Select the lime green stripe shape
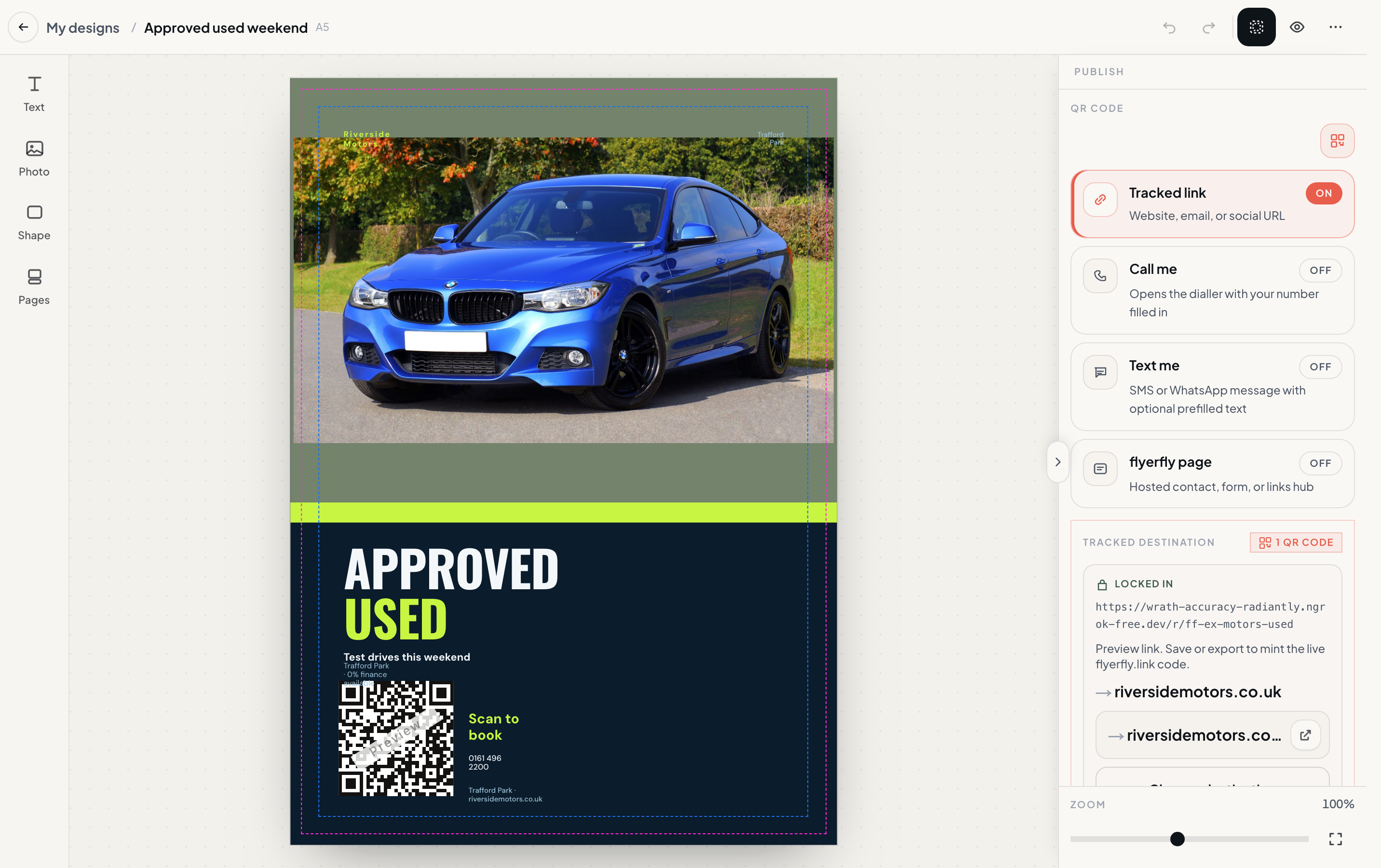Image resolution: width=1381 pixels, height=868 pixels. coord(563,512)
